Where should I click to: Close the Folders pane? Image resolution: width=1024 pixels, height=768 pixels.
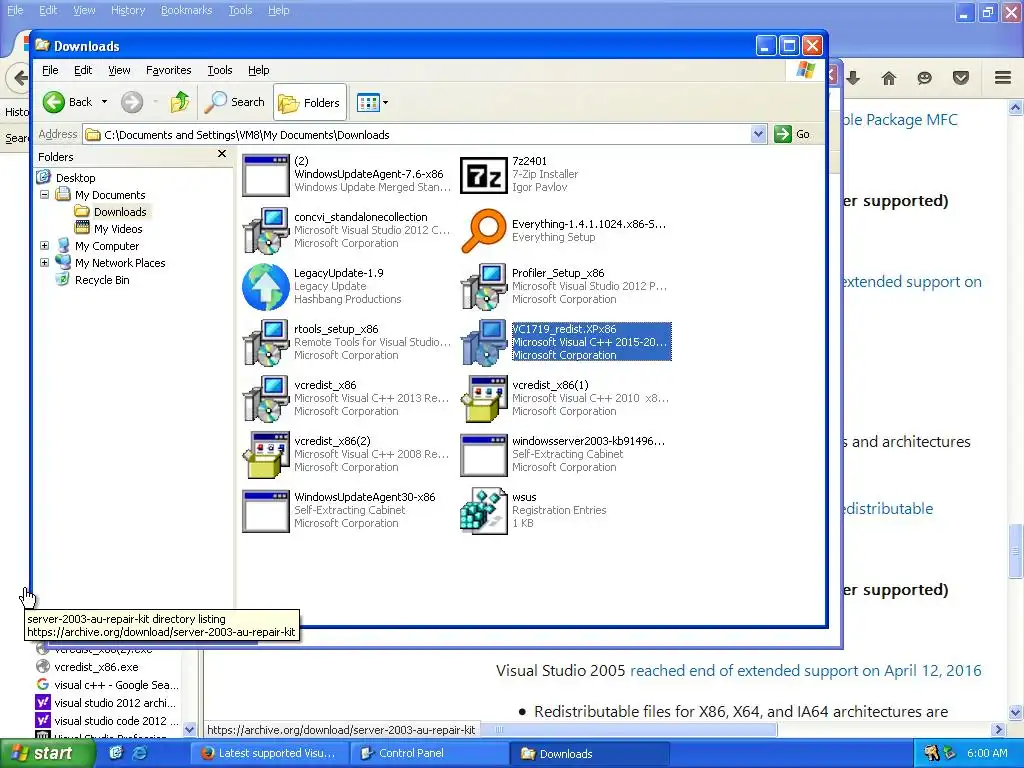(222, 154)
